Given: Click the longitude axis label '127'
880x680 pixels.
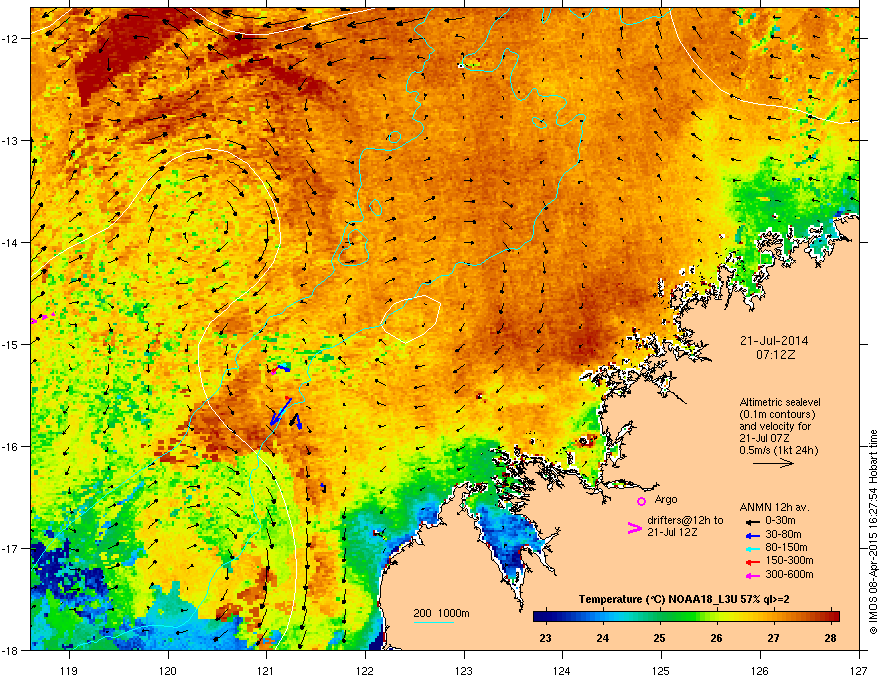Looking at the screenshot, I should pos(859,670).
